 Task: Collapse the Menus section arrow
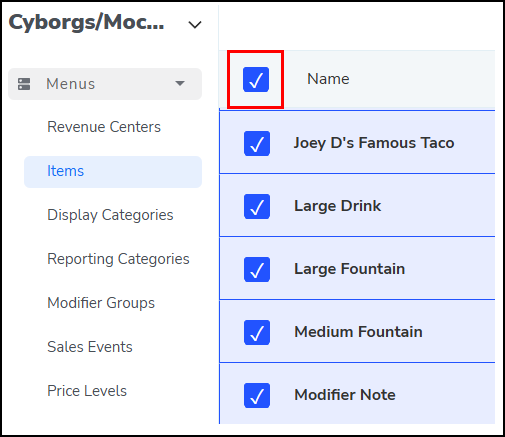[x=180, y=83]
